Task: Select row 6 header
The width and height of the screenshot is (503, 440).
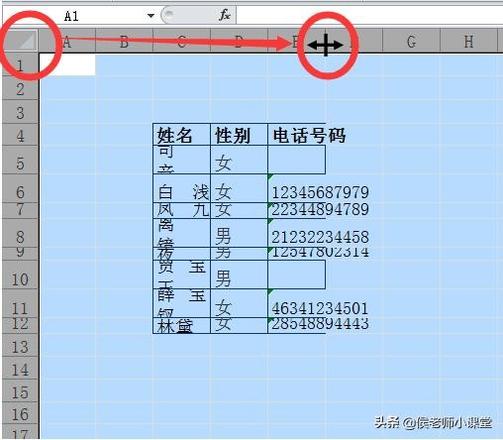Action: pos(20,189)
